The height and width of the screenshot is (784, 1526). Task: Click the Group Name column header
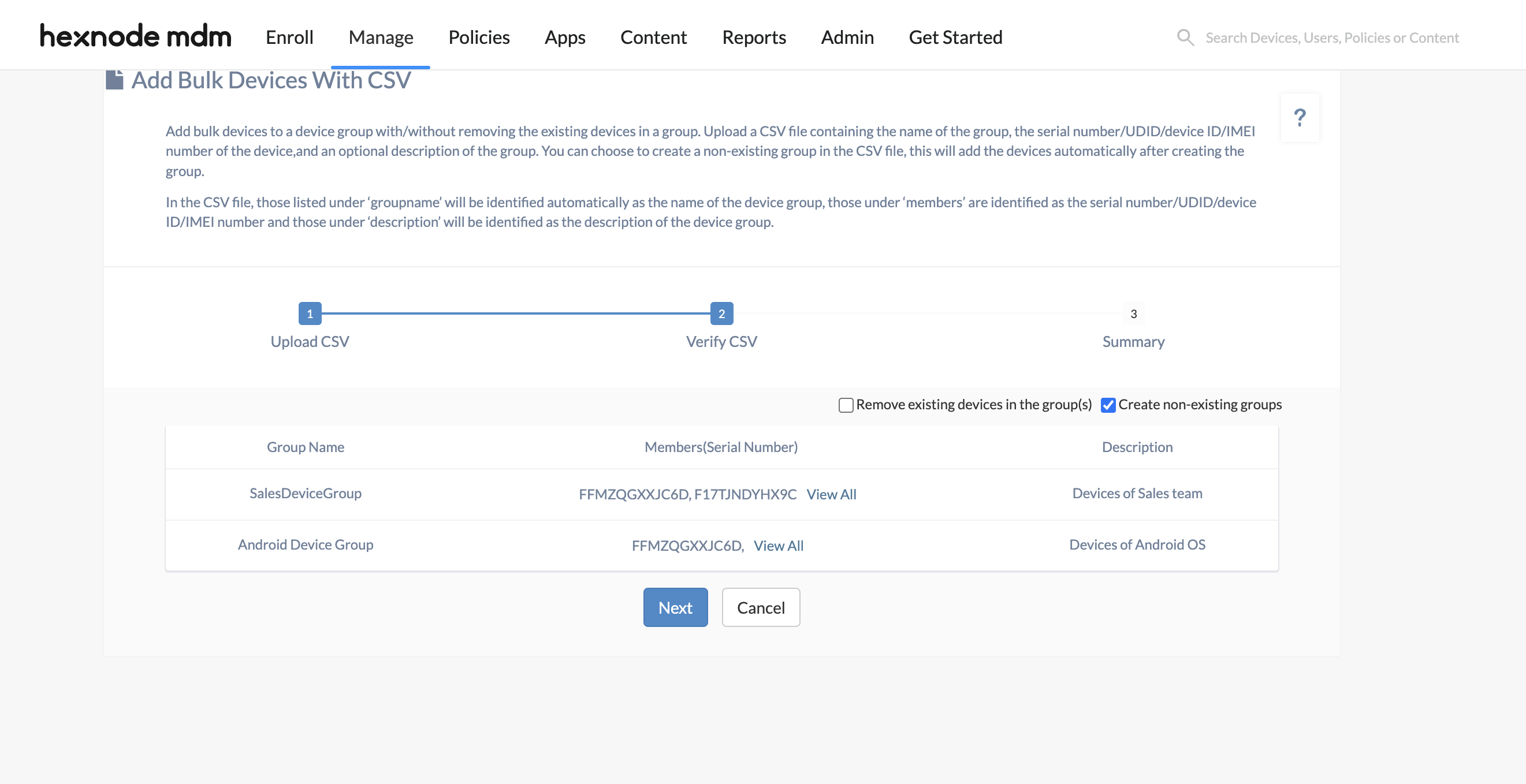(305, 447)
